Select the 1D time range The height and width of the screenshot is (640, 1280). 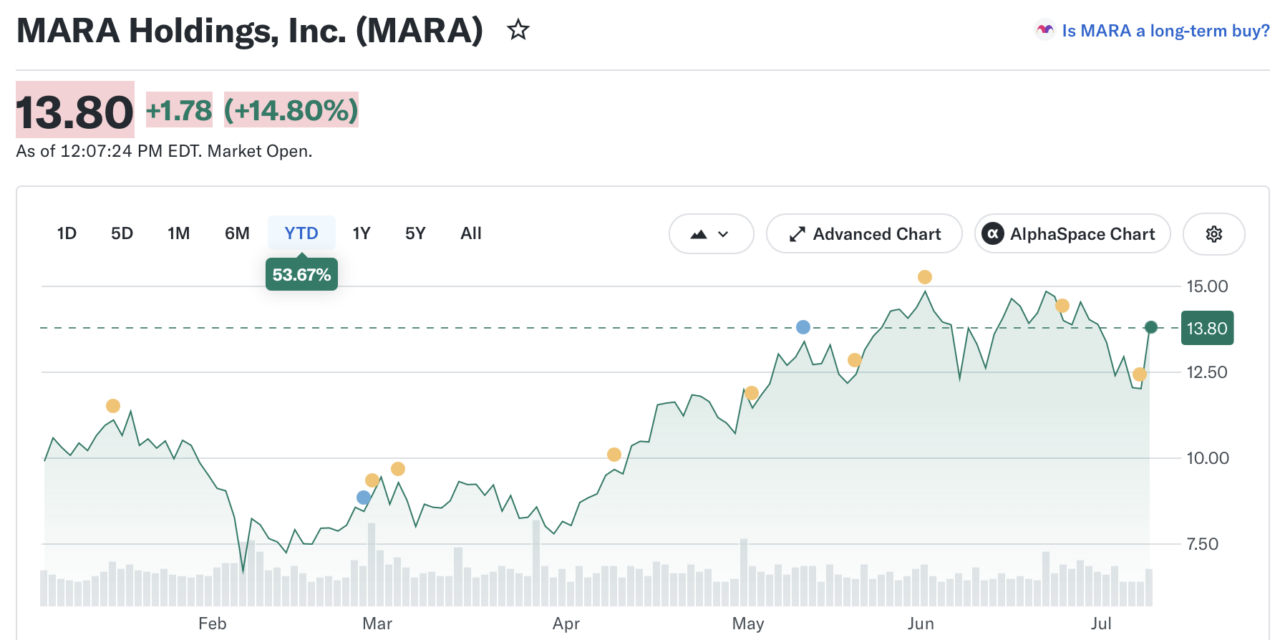point(66,233)
